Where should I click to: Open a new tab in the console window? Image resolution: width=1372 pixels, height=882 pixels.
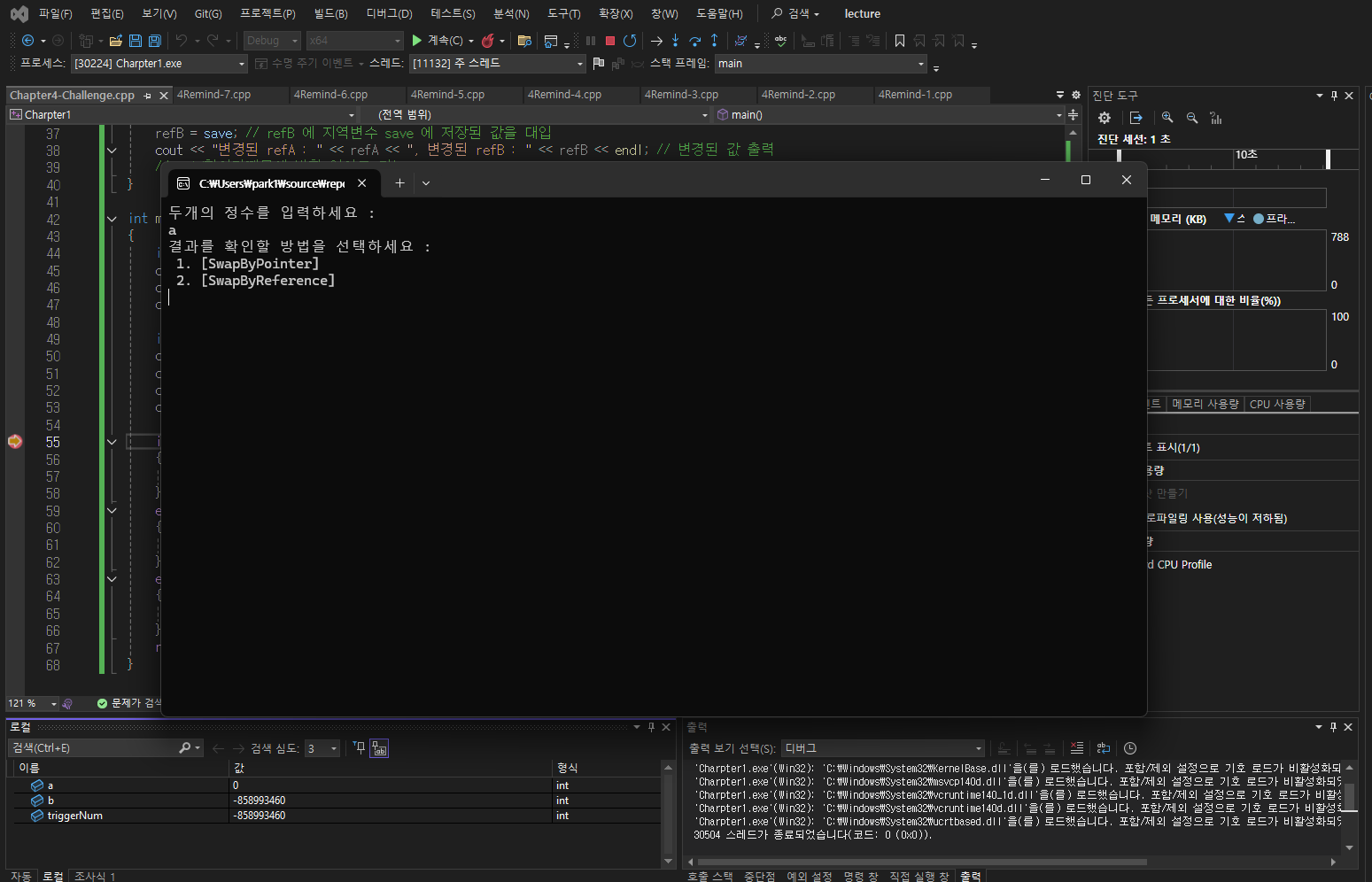point(399,183)
